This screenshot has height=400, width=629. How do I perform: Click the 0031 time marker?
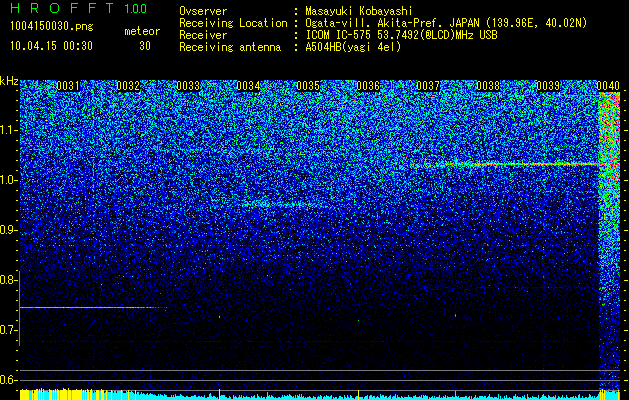68,86
